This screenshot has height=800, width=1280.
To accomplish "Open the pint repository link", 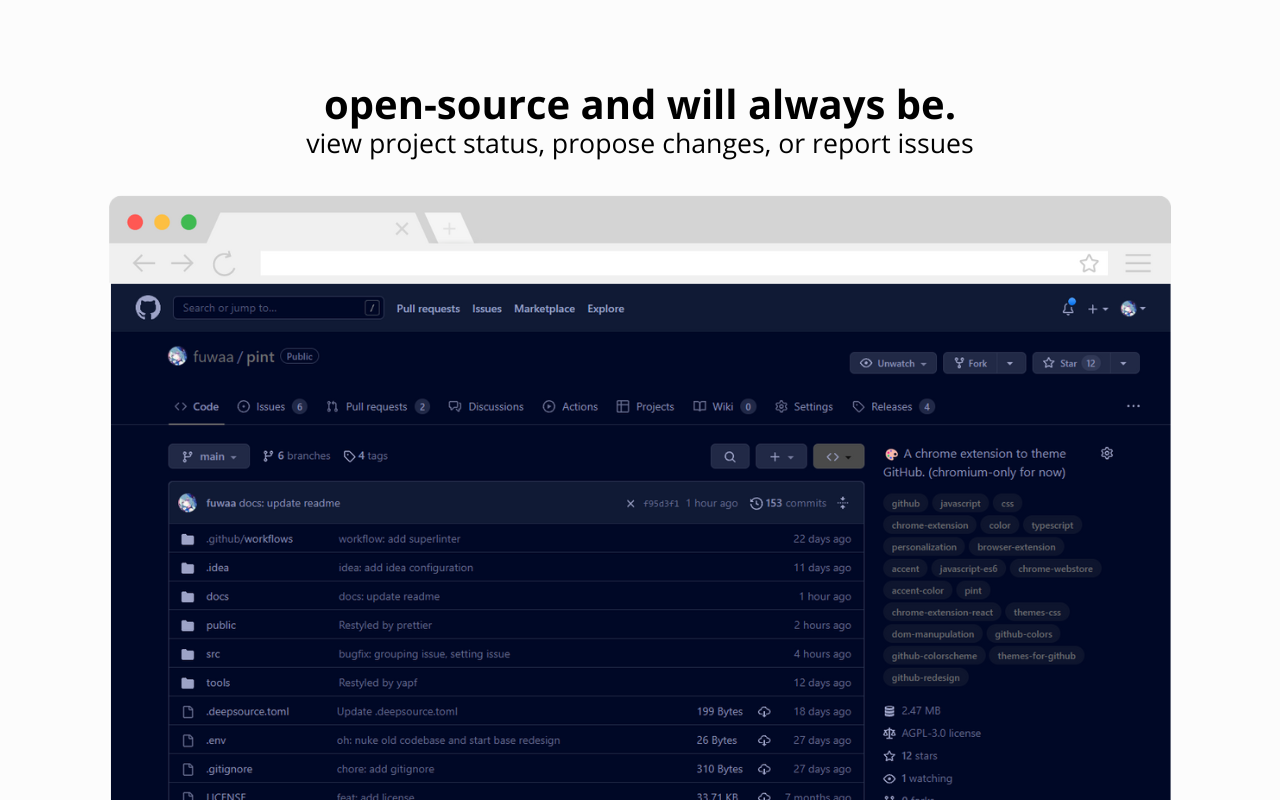I will 260,357.
